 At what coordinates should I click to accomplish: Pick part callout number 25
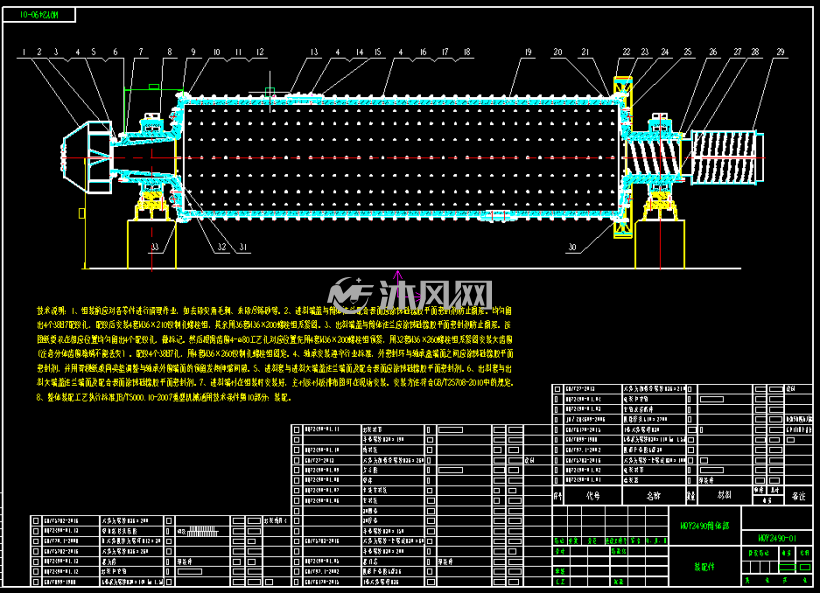pyautogui.click(x=688, y=52)
